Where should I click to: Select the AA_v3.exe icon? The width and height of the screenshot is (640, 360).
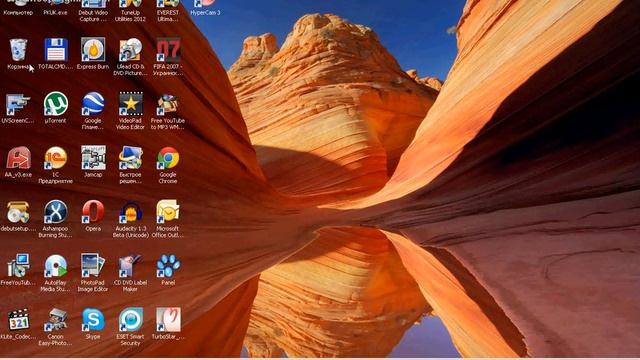18,158
